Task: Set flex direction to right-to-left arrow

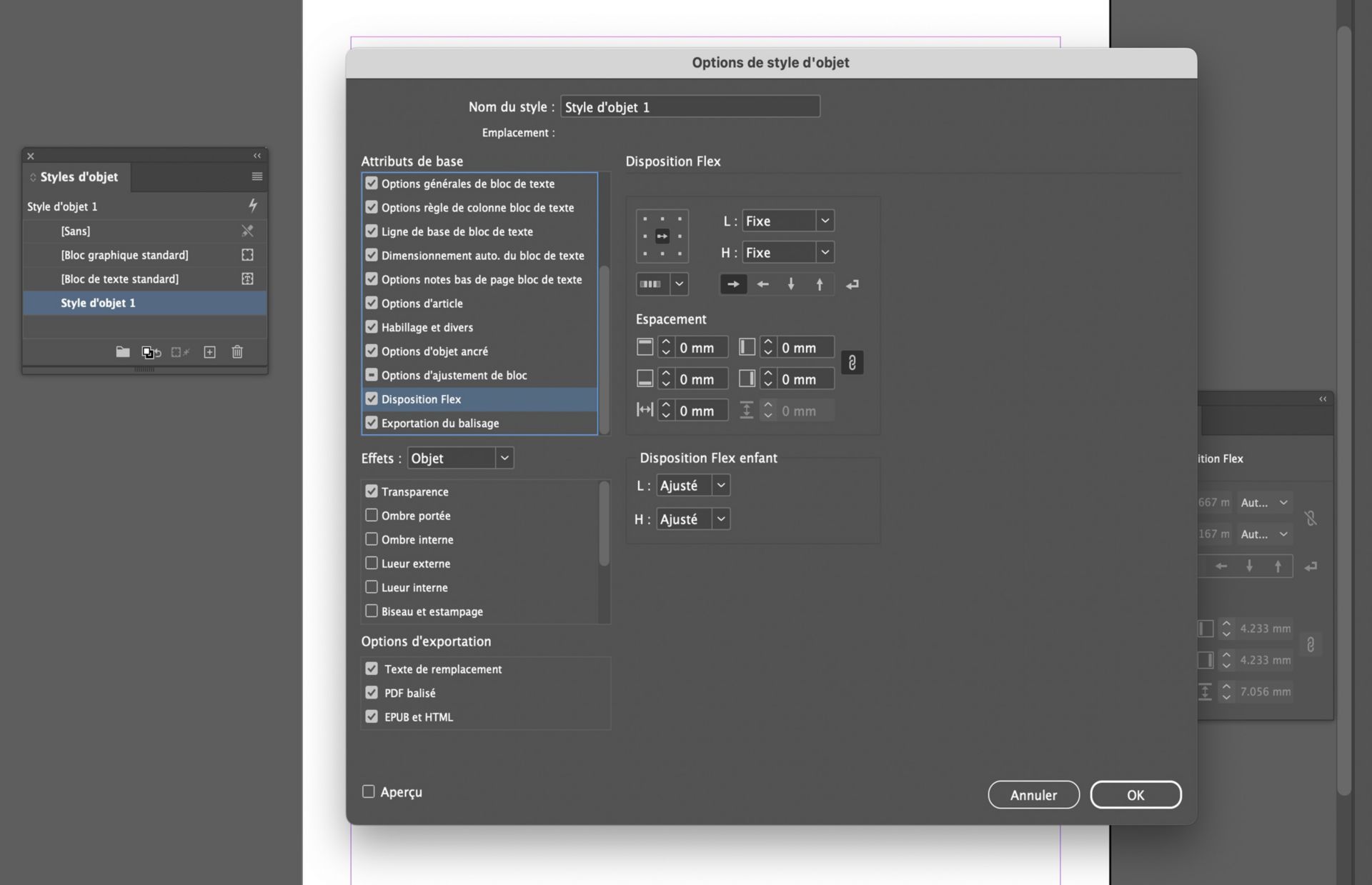Action: coord(762,284)
